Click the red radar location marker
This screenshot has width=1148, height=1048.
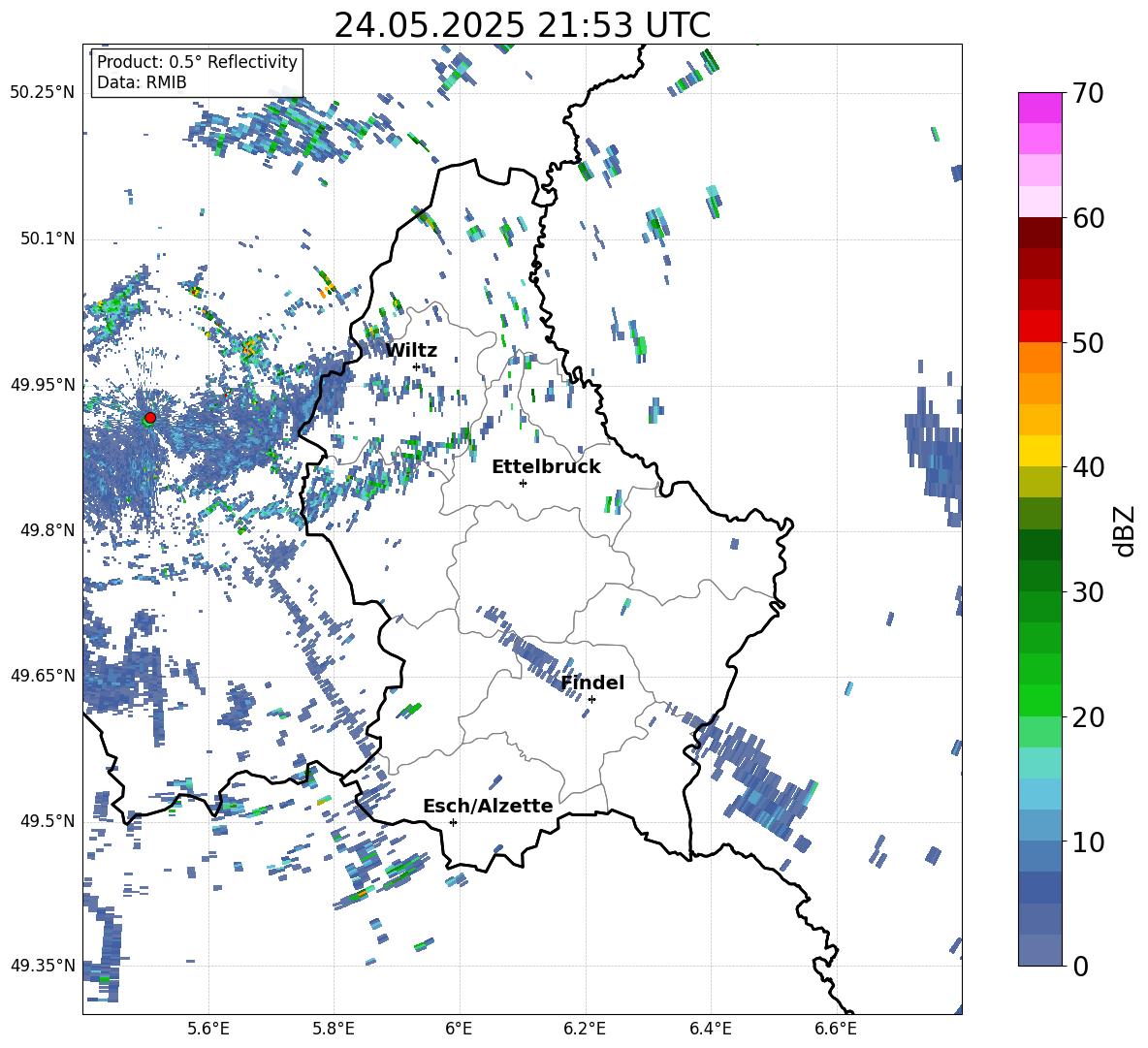tap(150, 417)
